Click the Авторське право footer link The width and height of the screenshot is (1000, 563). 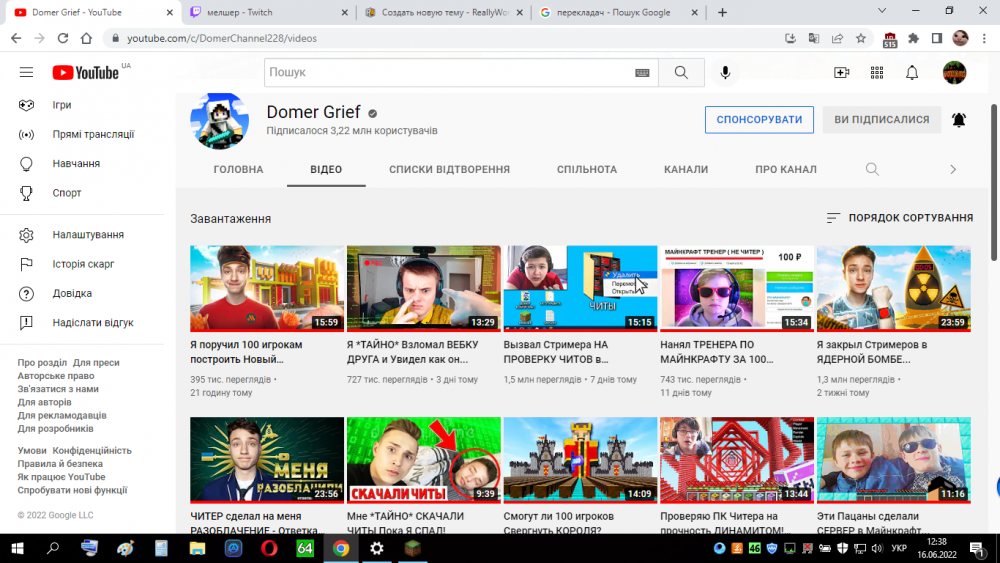[x=55, y=376]
